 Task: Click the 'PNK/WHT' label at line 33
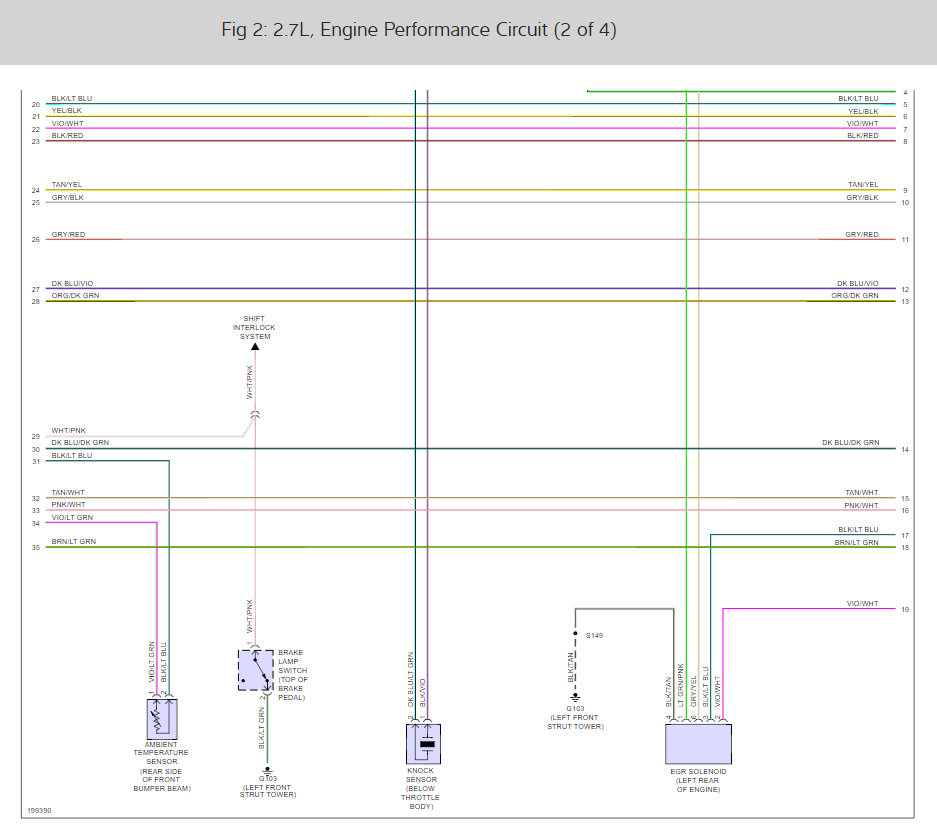68,505
